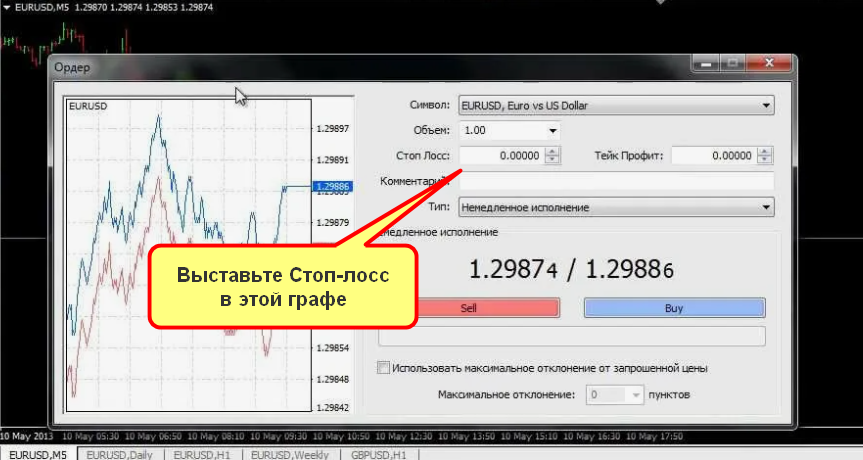This screenshot has width=863, height=460.
Task: Switch to the EURUSD,M5 chart tab
Action: 38,454
